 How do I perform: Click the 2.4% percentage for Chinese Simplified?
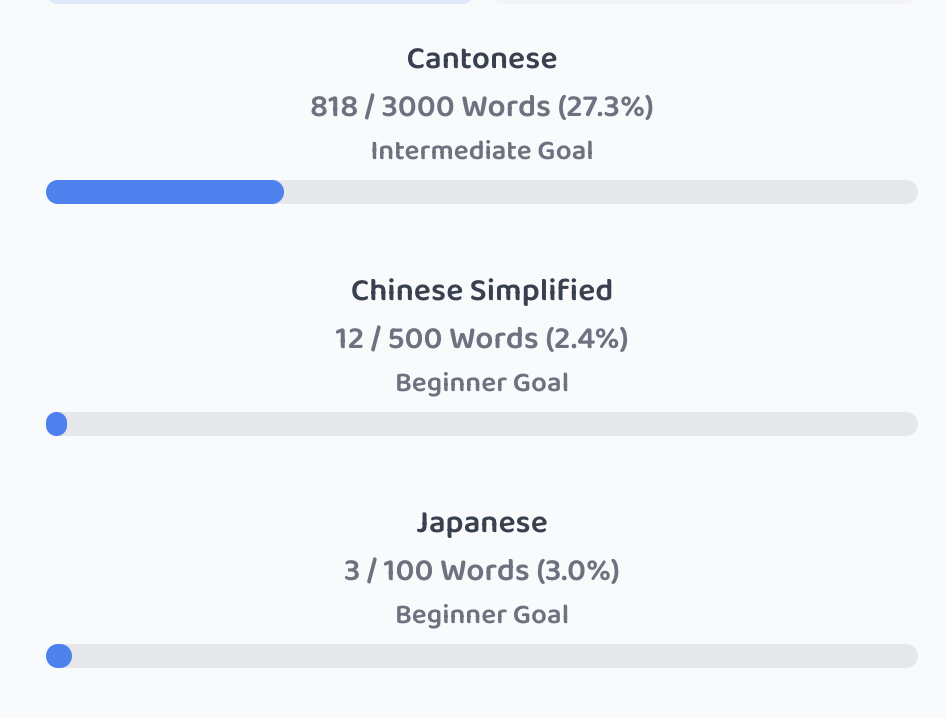pyautogui.click(x=587, y=339)
